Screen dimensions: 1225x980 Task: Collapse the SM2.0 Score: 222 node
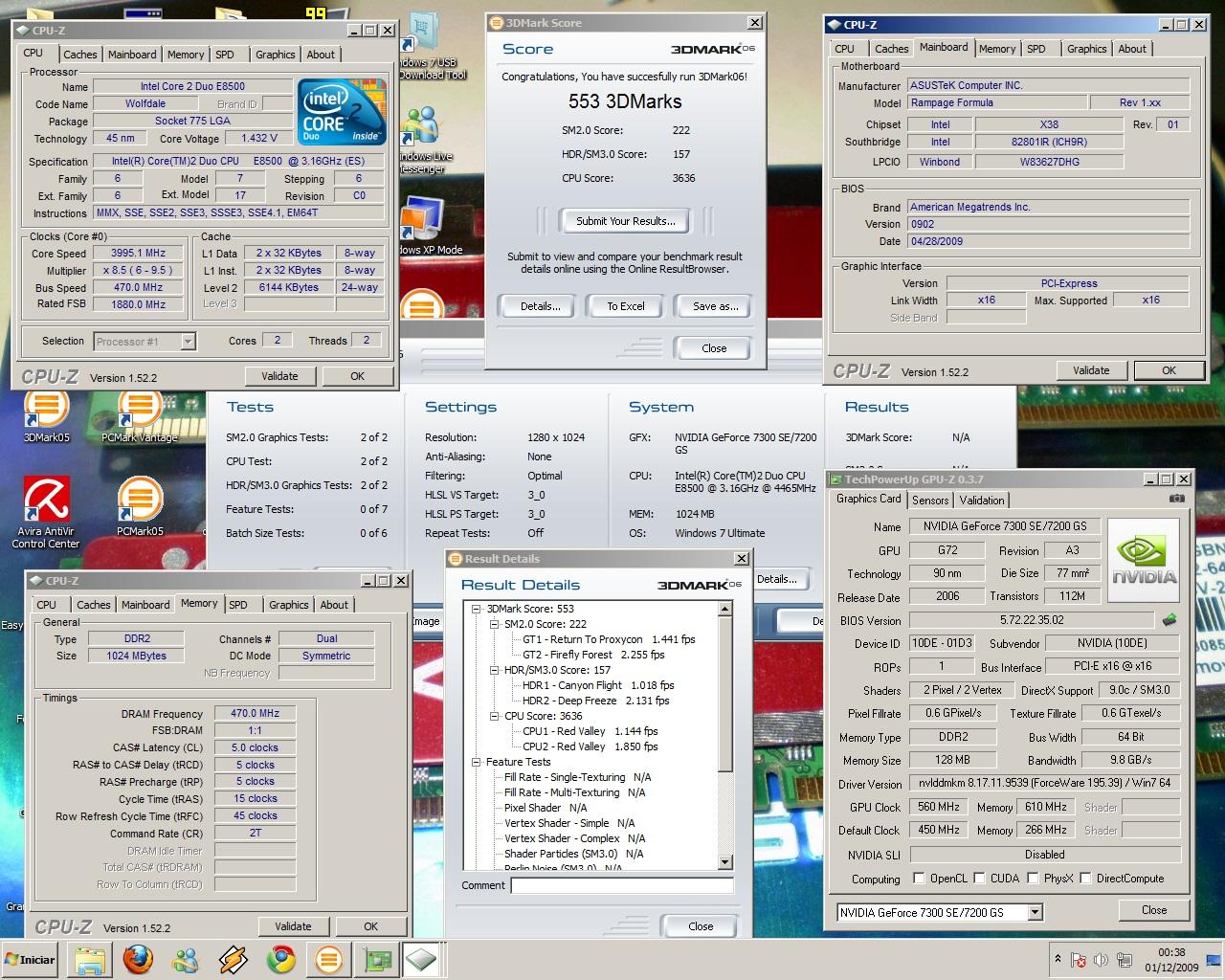[493, 624]
